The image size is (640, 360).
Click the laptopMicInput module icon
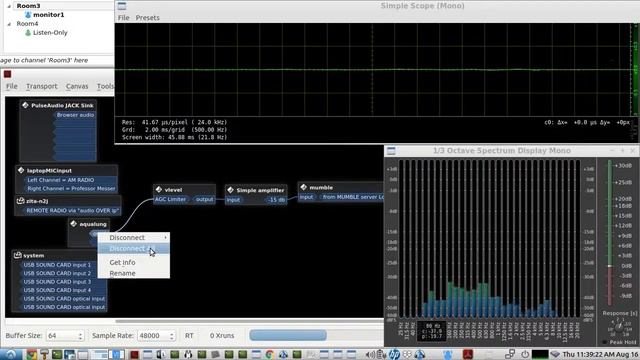pyautogui.click(x=21, y=170)
